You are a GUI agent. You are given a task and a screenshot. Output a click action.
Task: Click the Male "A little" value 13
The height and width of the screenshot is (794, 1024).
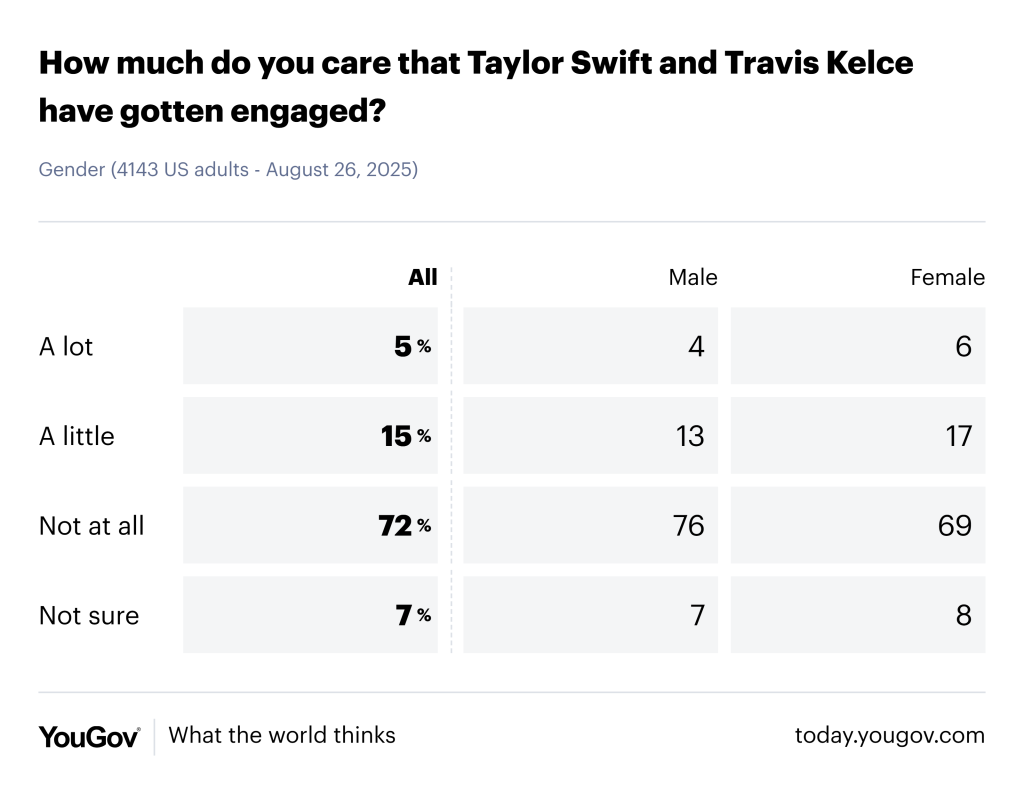690,436
